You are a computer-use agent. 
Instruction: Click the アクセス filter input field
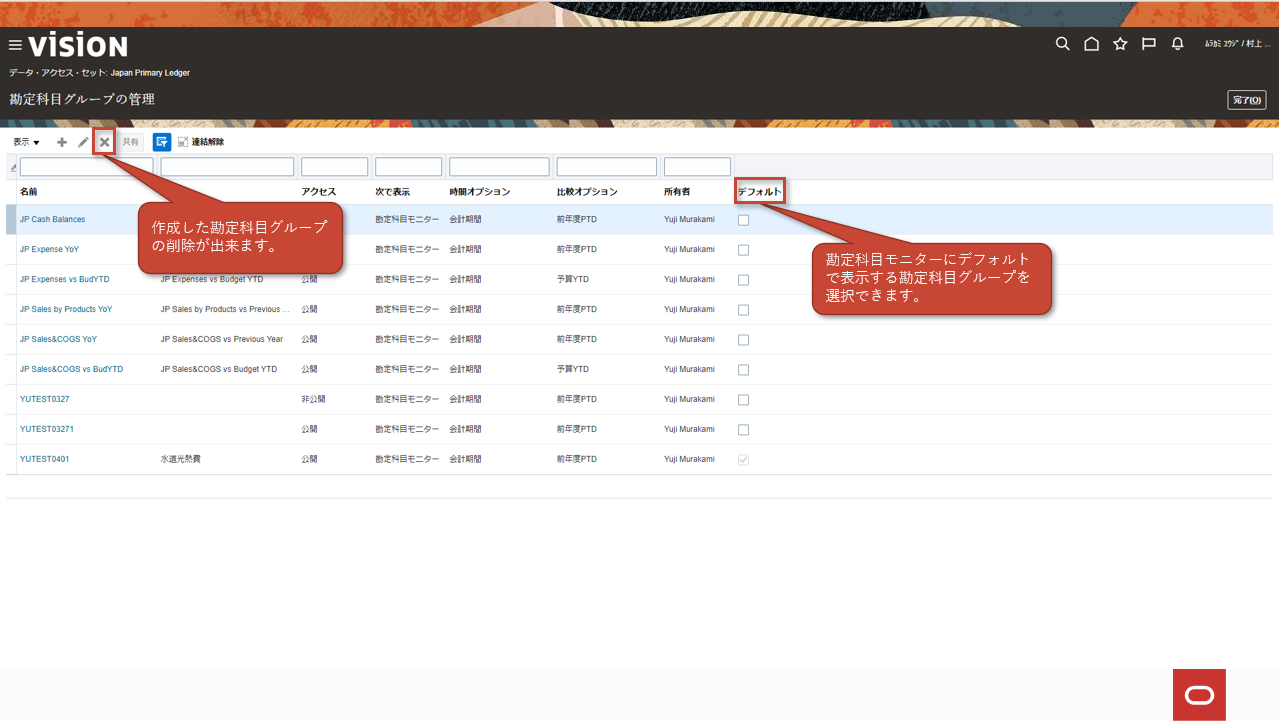coord(335,167)
